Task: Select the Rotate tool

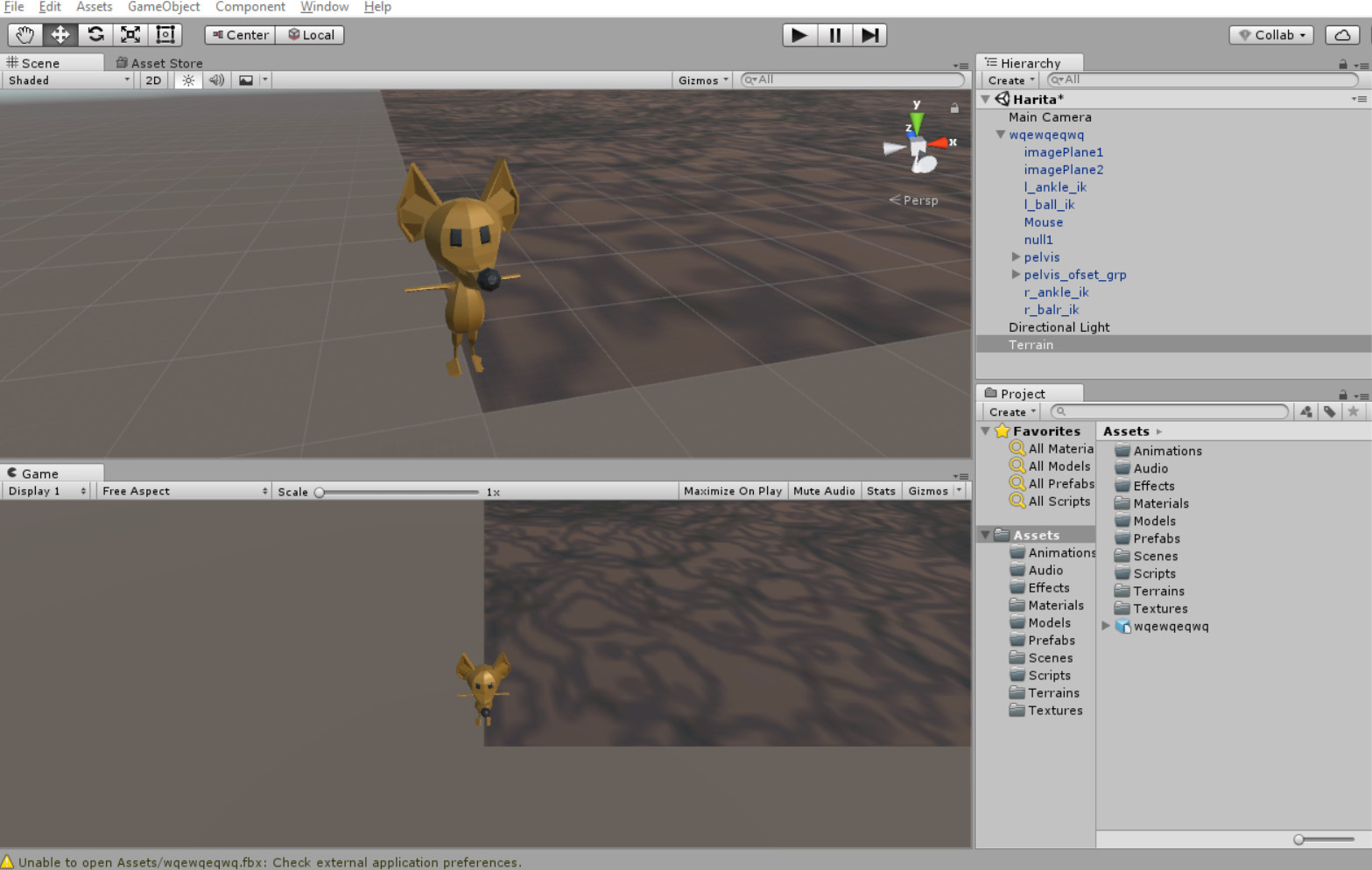Action: point(95,35)
